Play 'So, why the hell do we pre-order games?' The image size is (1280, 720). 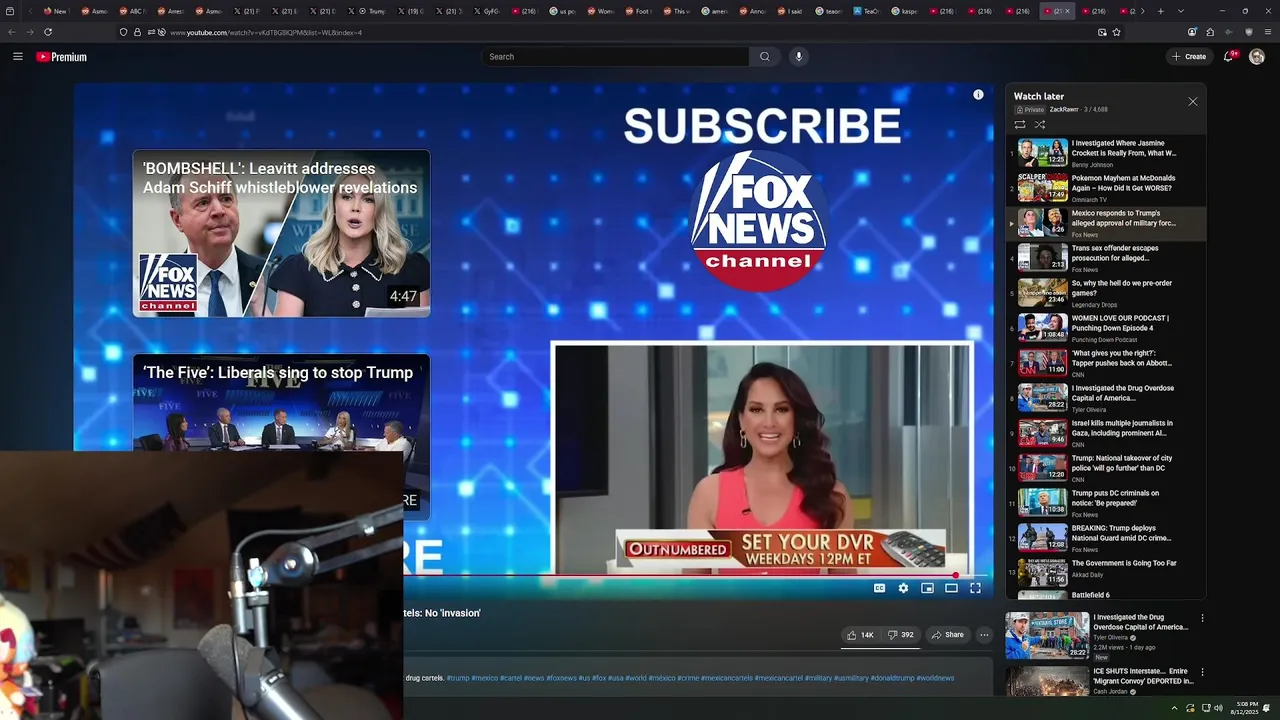coord(1105,293)
